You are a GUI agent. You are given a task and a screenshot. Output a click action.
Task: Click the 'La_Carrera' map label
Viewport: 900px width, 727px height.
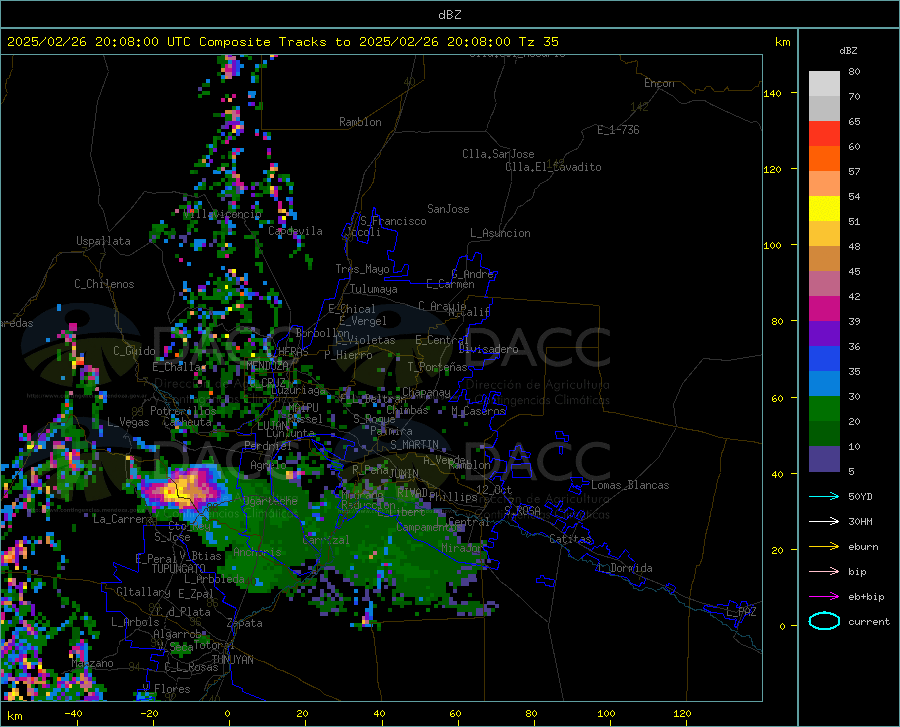[x=123, y=519]
